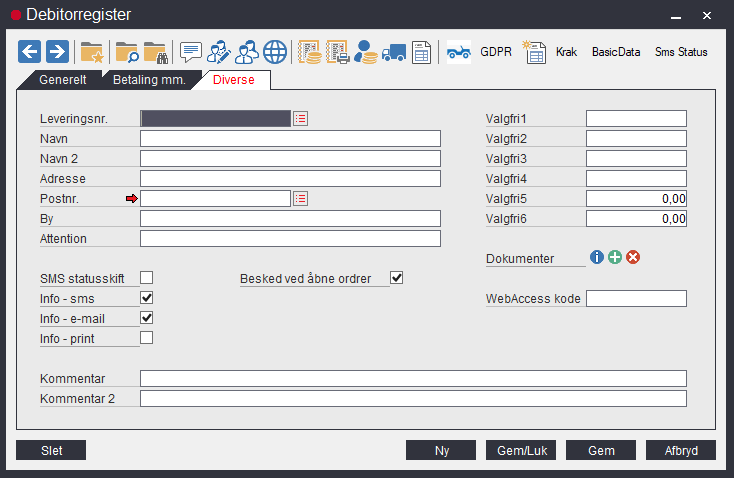Screen dimensions: 734x478
Task: Switch to the Generelt tab
Action: pos(61,78)
